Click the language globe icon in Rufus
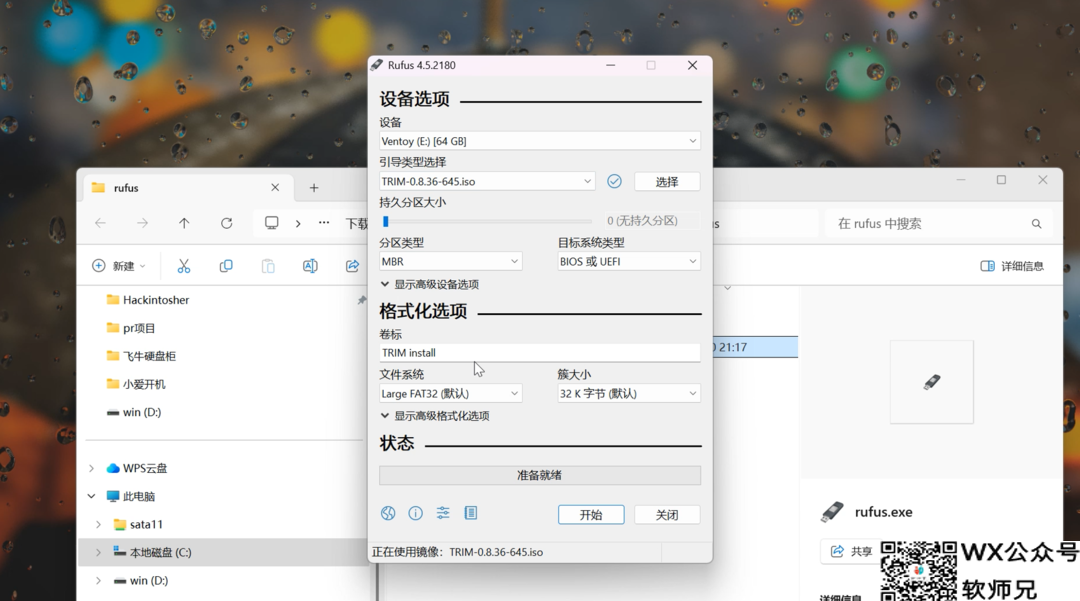Image resolution: width=1080 pixels, height=601 pixels. click(x=388, y=513)
